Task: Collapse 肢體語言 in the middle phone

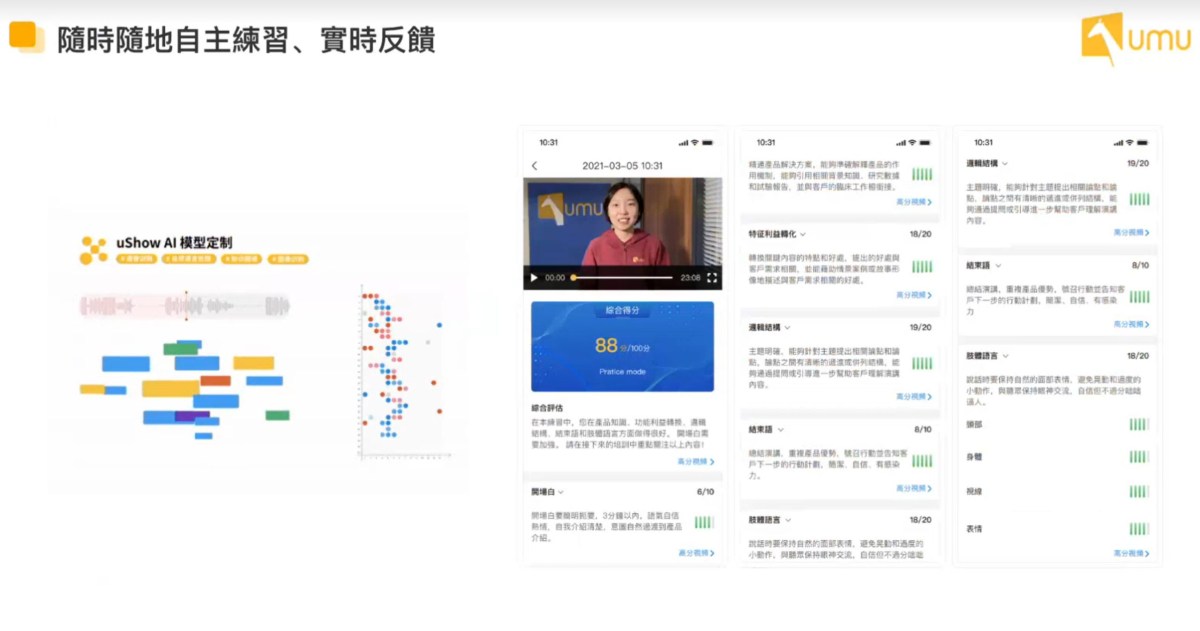Action: (x=787, y=520)
